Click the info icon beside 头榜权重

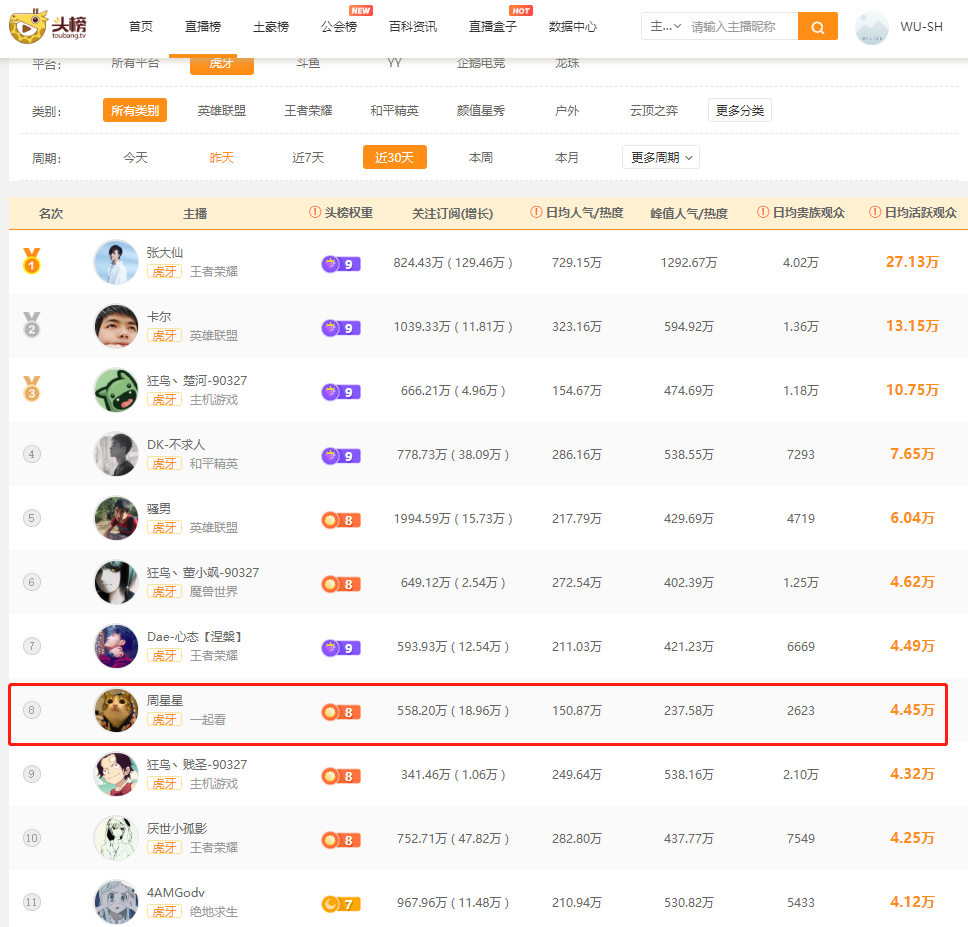tap(315, 212)
